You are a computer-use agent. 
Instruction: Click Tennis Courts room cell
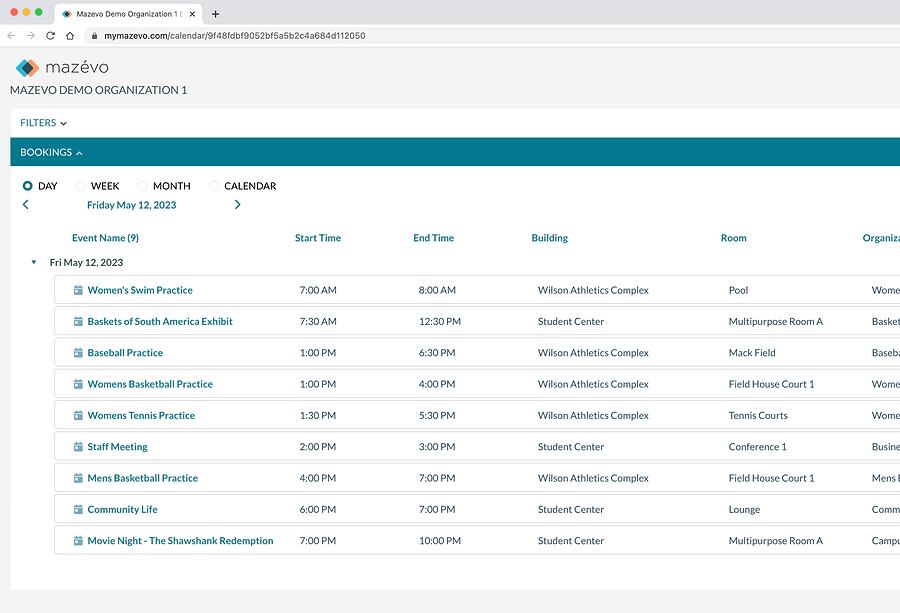[x=758, y=415]
